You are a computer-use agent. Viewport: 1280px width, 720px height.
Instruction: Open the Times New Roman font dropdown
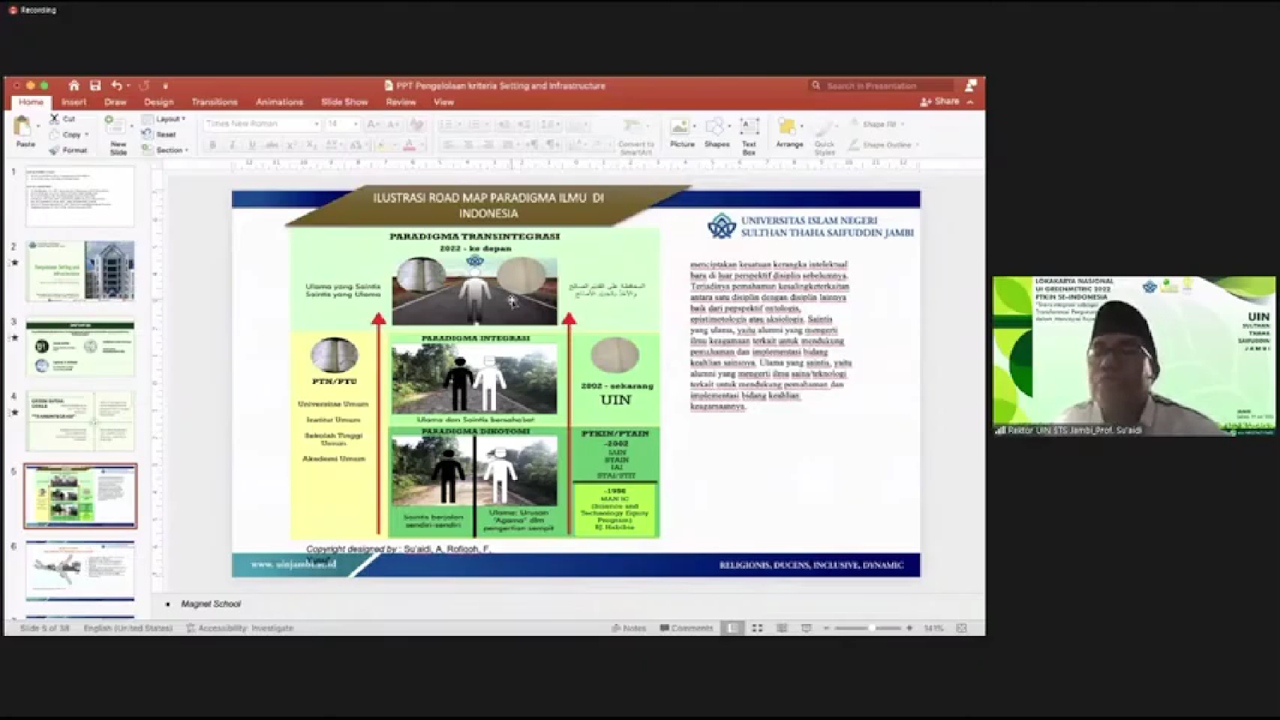click(316, 124)
